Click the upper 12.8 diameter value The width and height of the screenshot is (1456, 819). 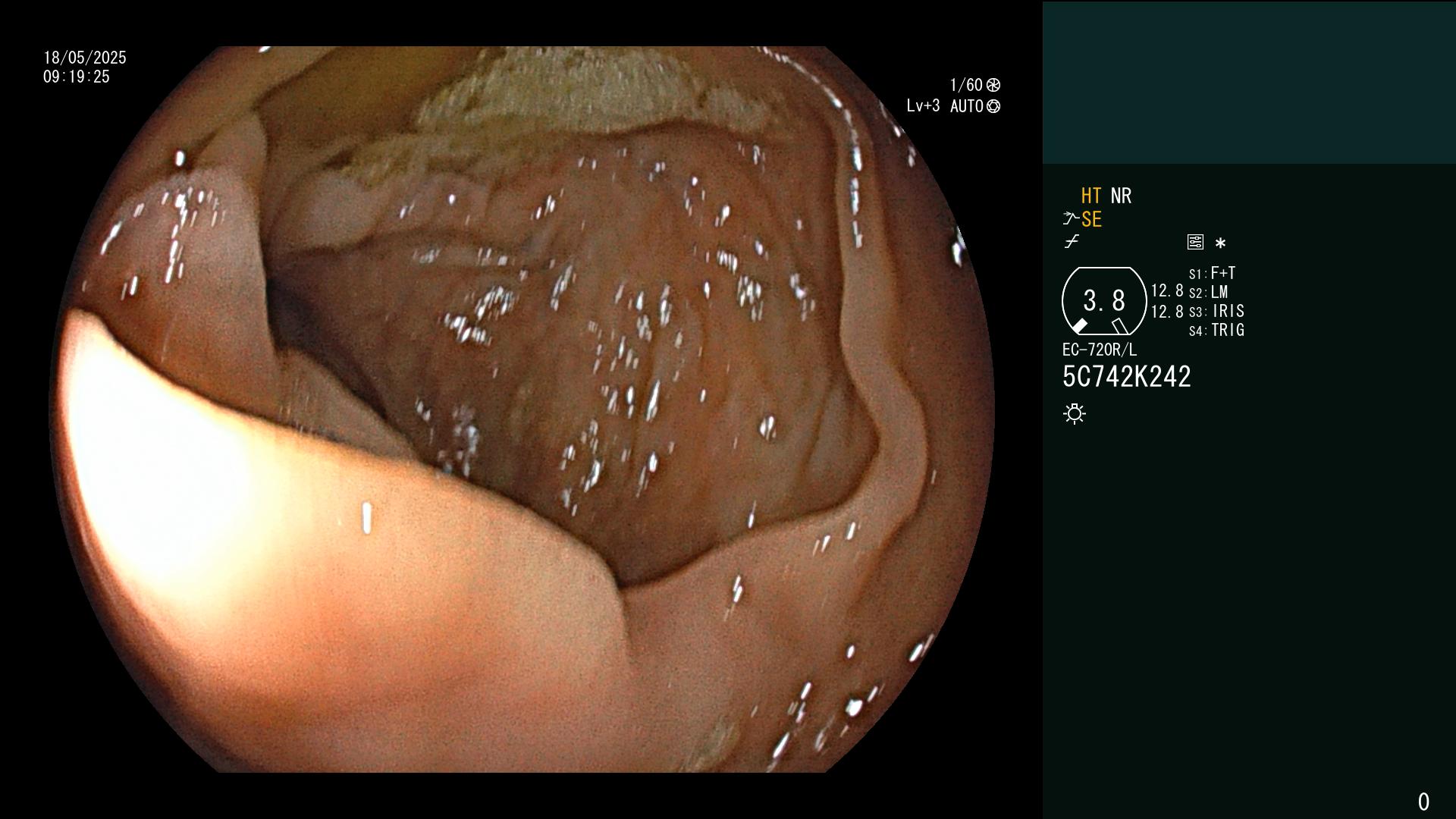[x=1167, y=291]
